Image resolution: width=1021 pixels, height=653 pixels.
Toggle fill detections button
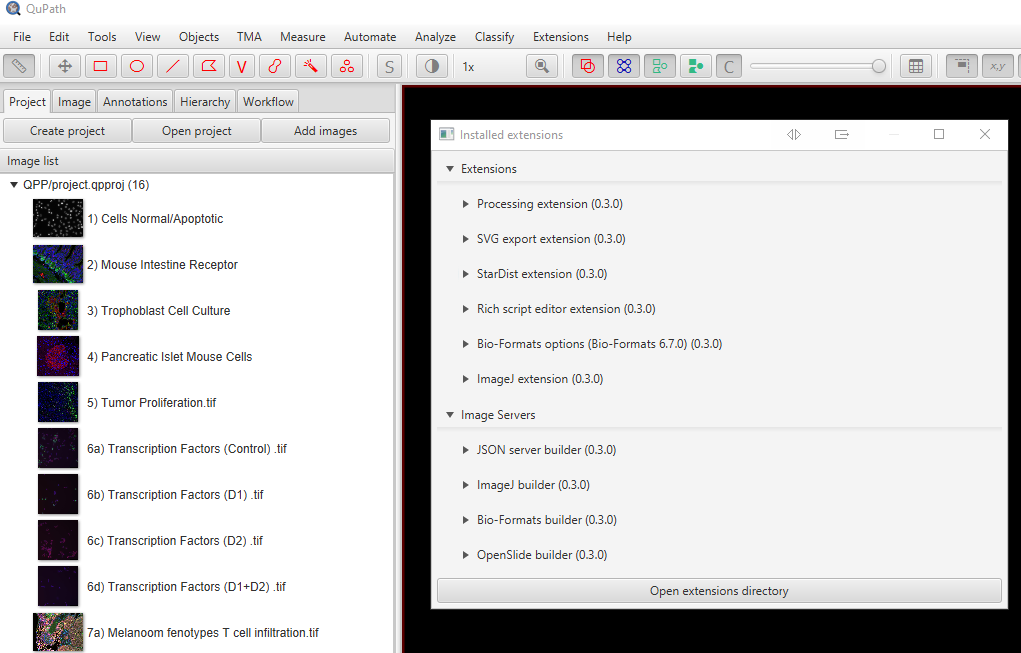click(x=695, y=66)
